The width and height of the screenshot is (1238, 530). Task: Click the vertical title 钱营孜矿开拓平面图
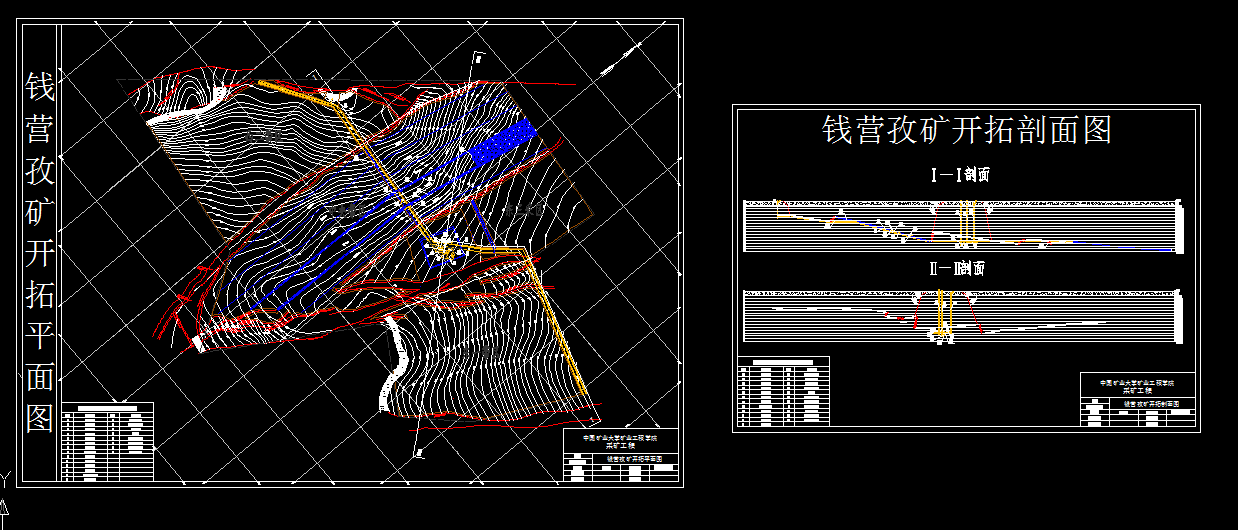point(40,250)
